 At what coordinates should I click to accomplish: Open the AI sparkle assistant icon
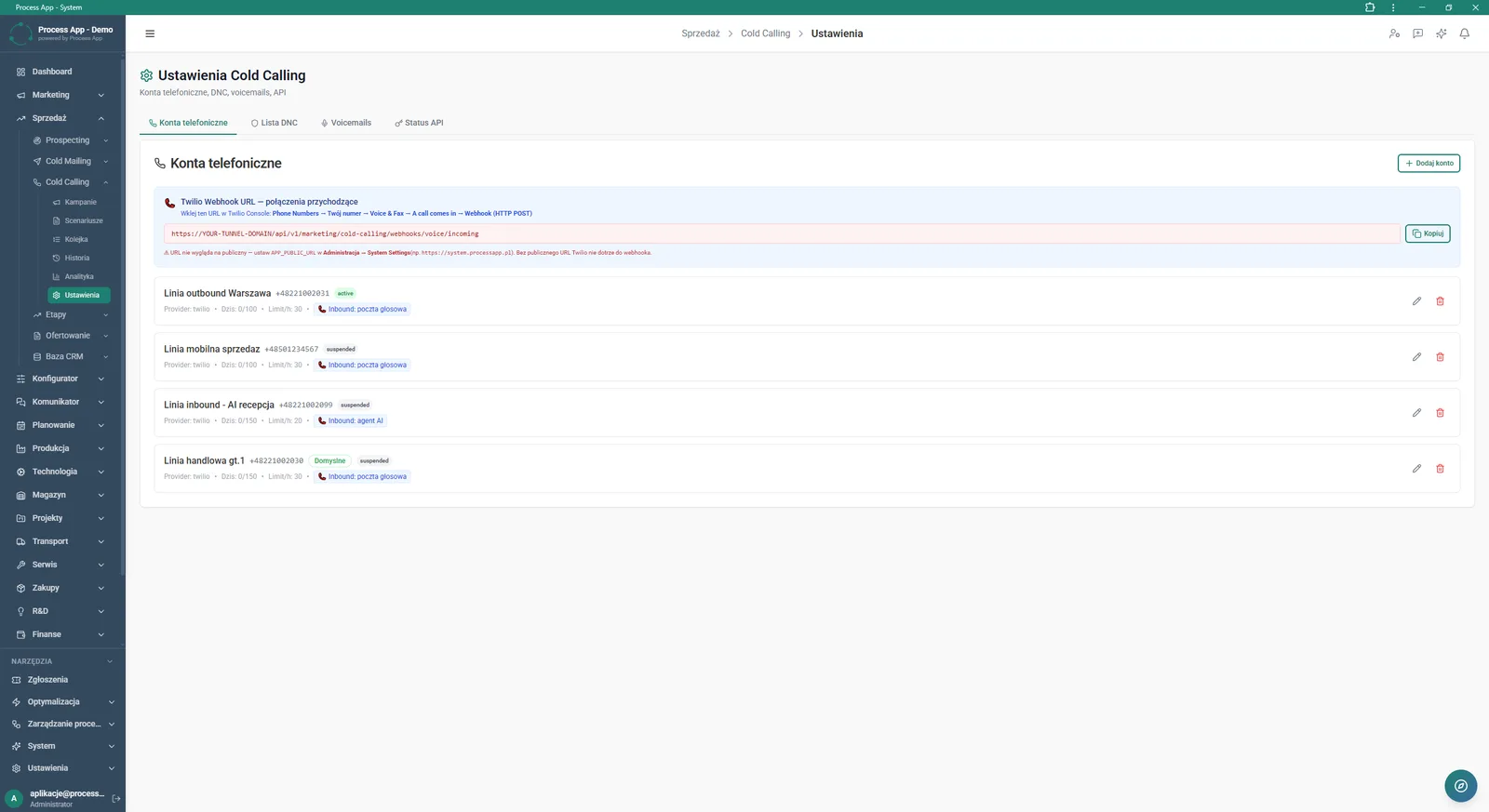[1441, 33]
